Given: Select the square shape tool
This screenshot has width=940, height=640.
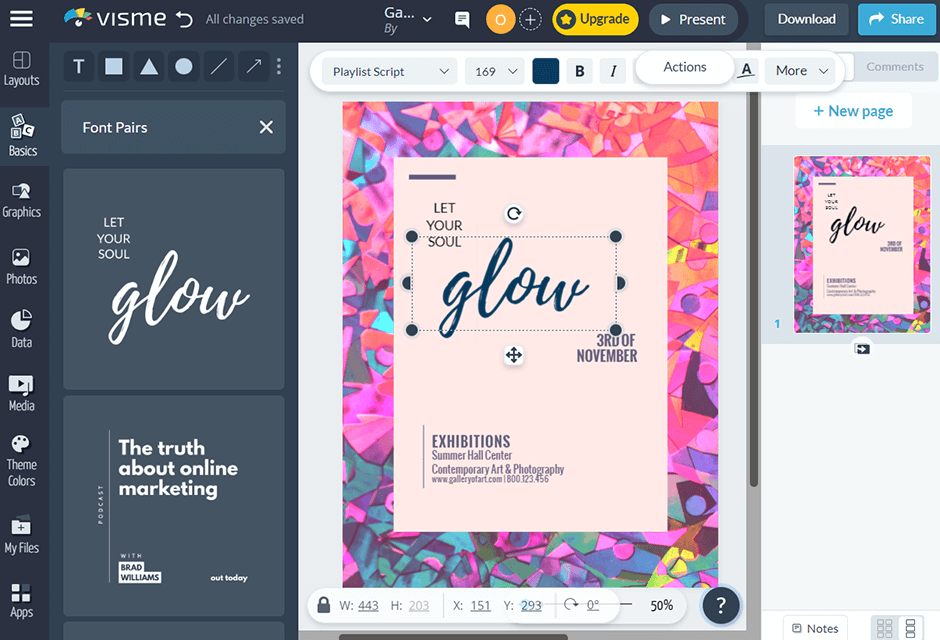Looking at the screenshot, I should [114, 67].
